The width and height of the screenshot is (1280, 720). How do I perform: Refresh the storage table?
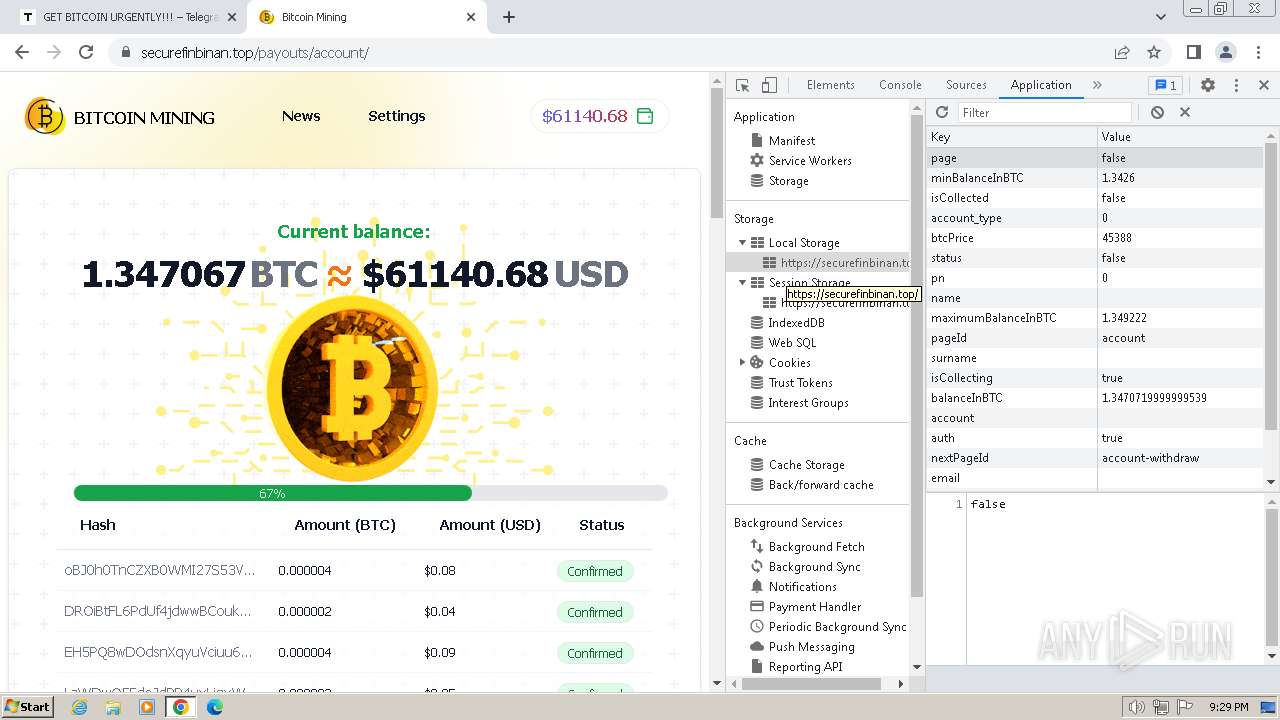[942, 113]
